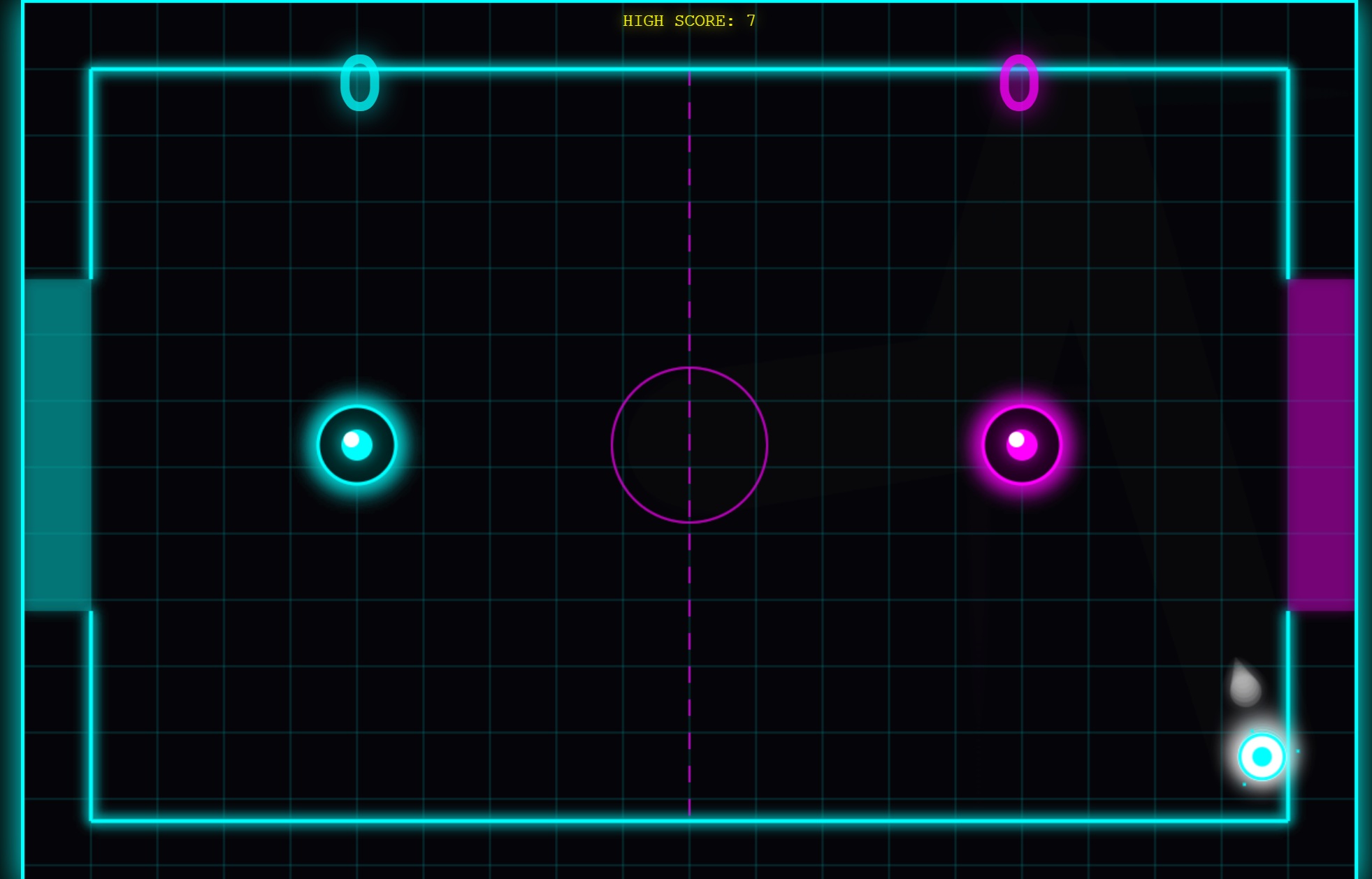Click the HIGH SCORE: 7 text
Image resolution: width=1372 pixels, height=879 pixels.
(x=688, y=21)
